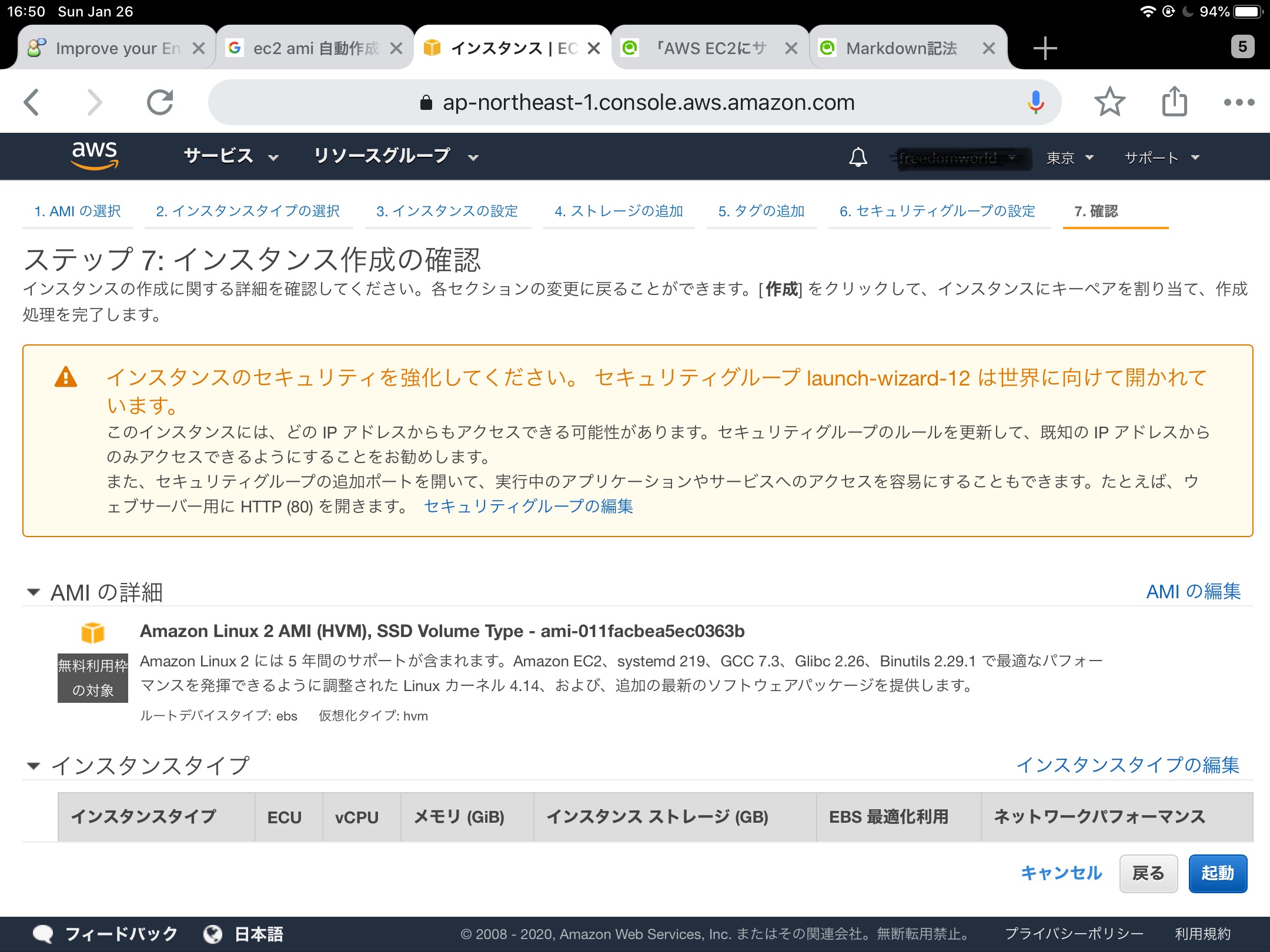Click the セキュリティグループの編集 link
The width and height of the screenshot is (1270, 952).
(x=528, y=506)
